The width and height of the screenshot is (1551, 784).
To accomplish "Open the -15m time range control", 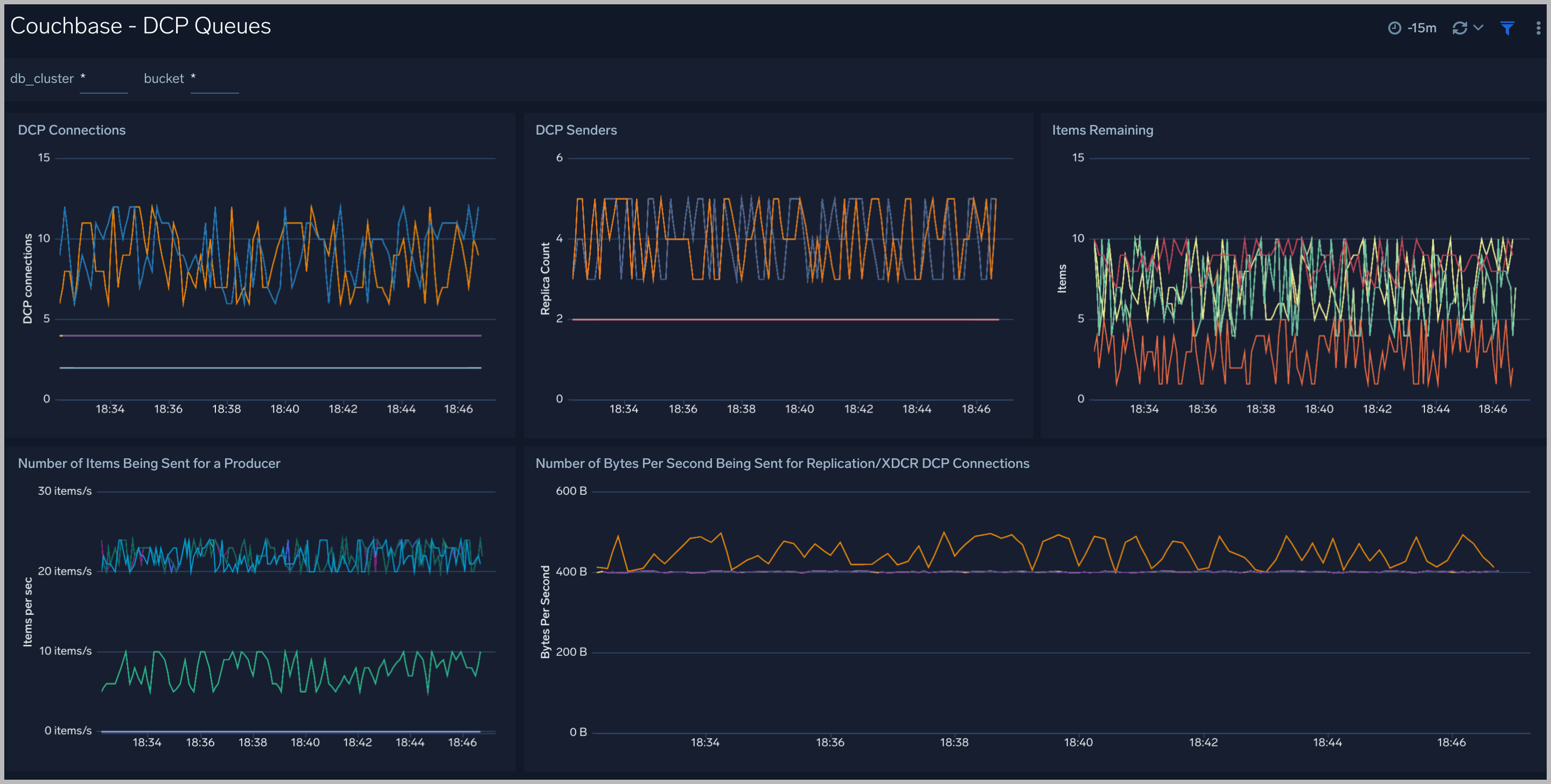I will tap(1421, 27).
